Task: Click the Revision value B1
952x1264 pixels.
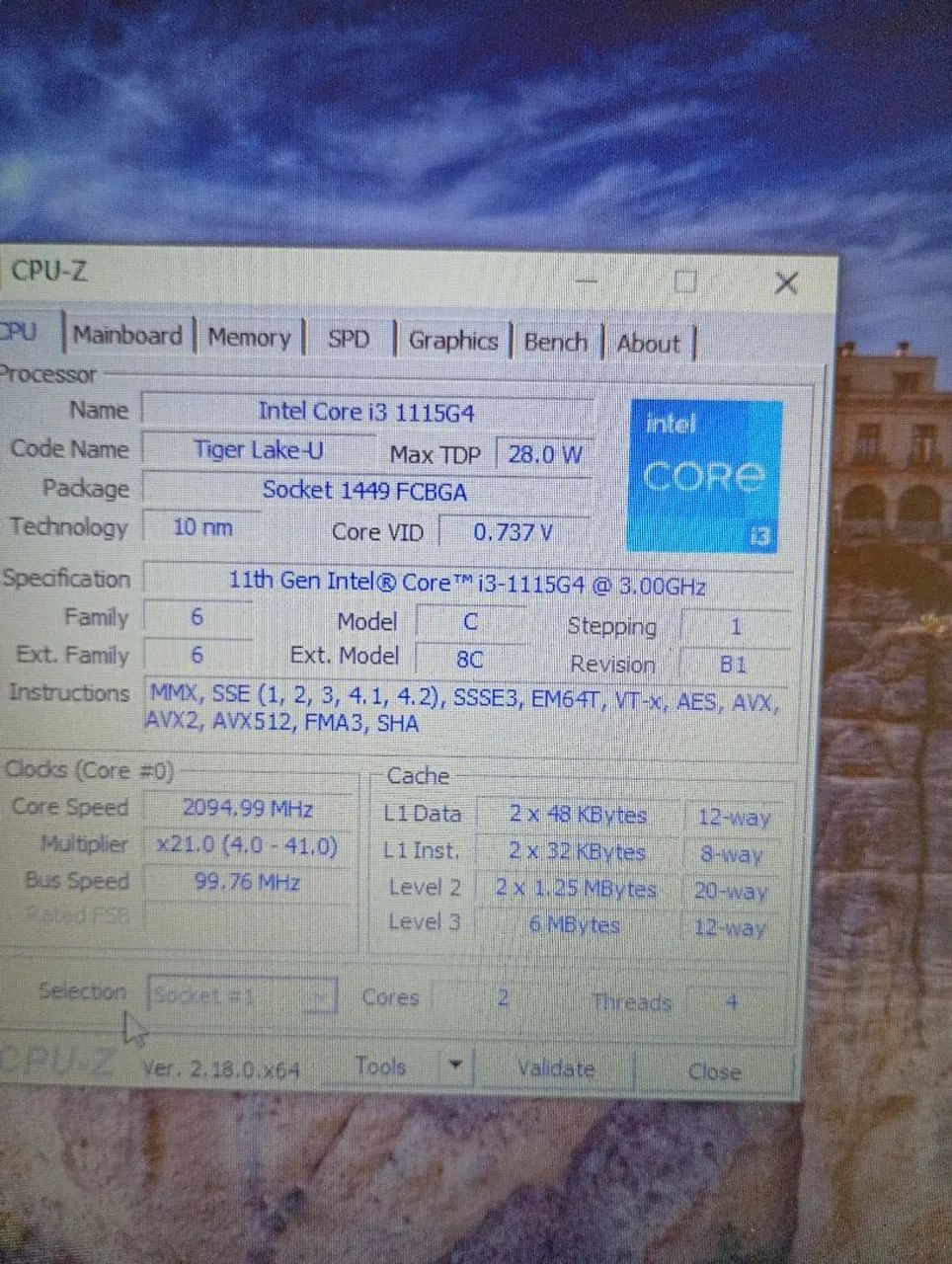Action: [734, 664]
